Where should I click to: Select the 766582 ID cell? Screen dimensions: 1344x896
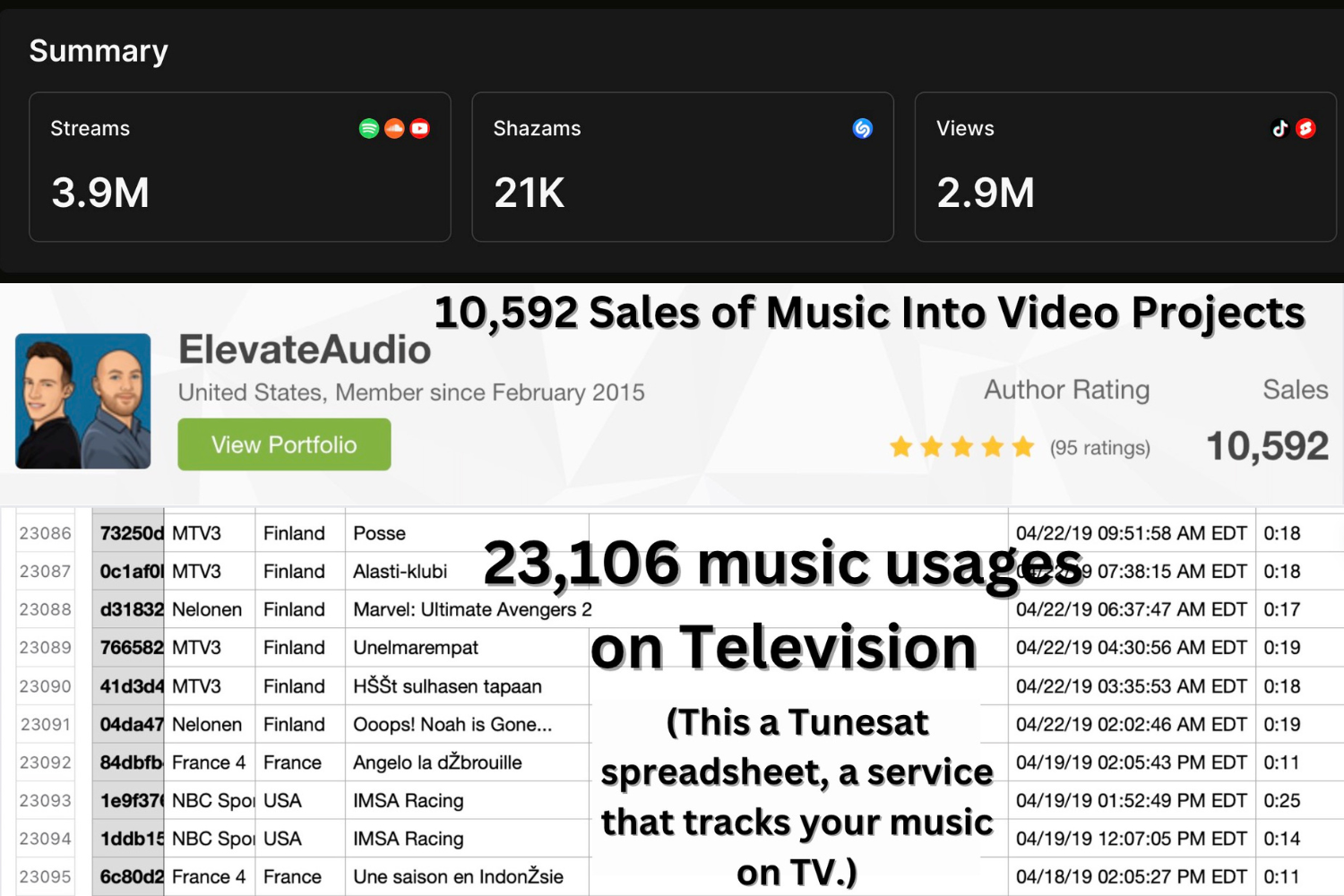[x=129, y=647]
